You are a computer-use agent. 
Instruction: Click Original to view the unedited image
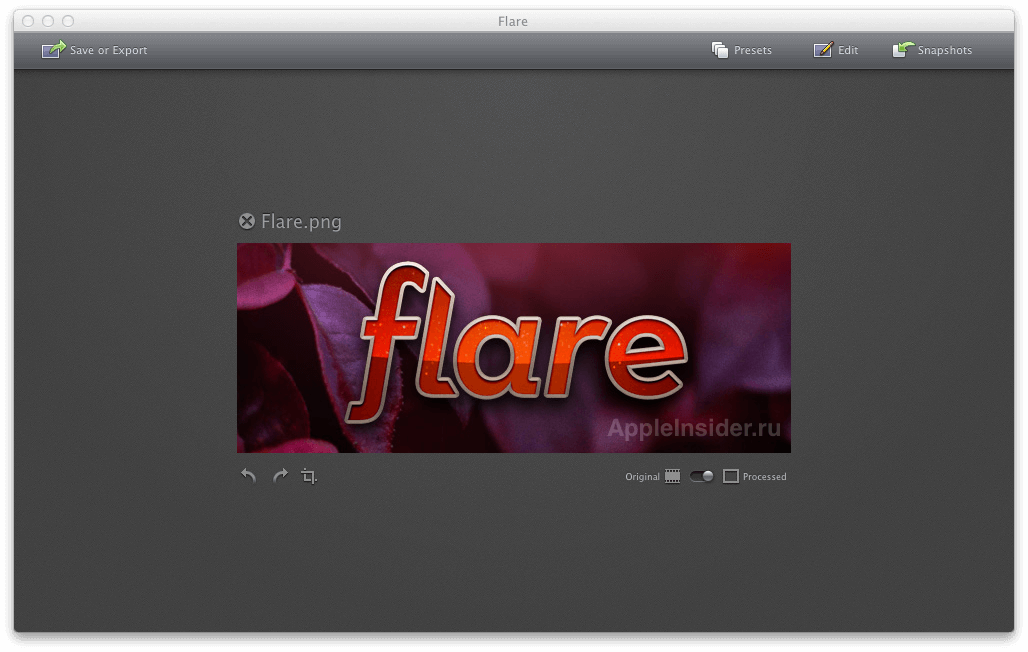tap(641, 476)
